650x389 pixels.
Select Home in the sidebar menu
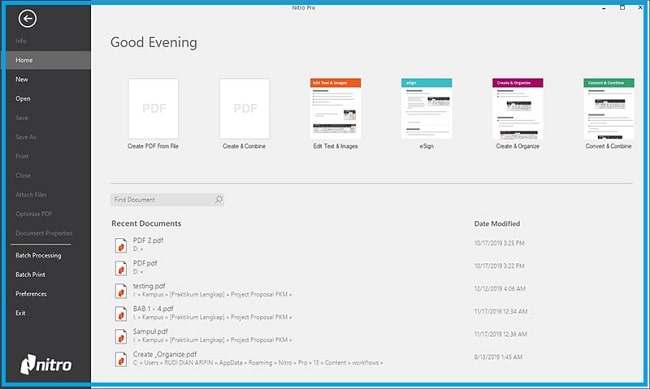[x=48, y=60]
